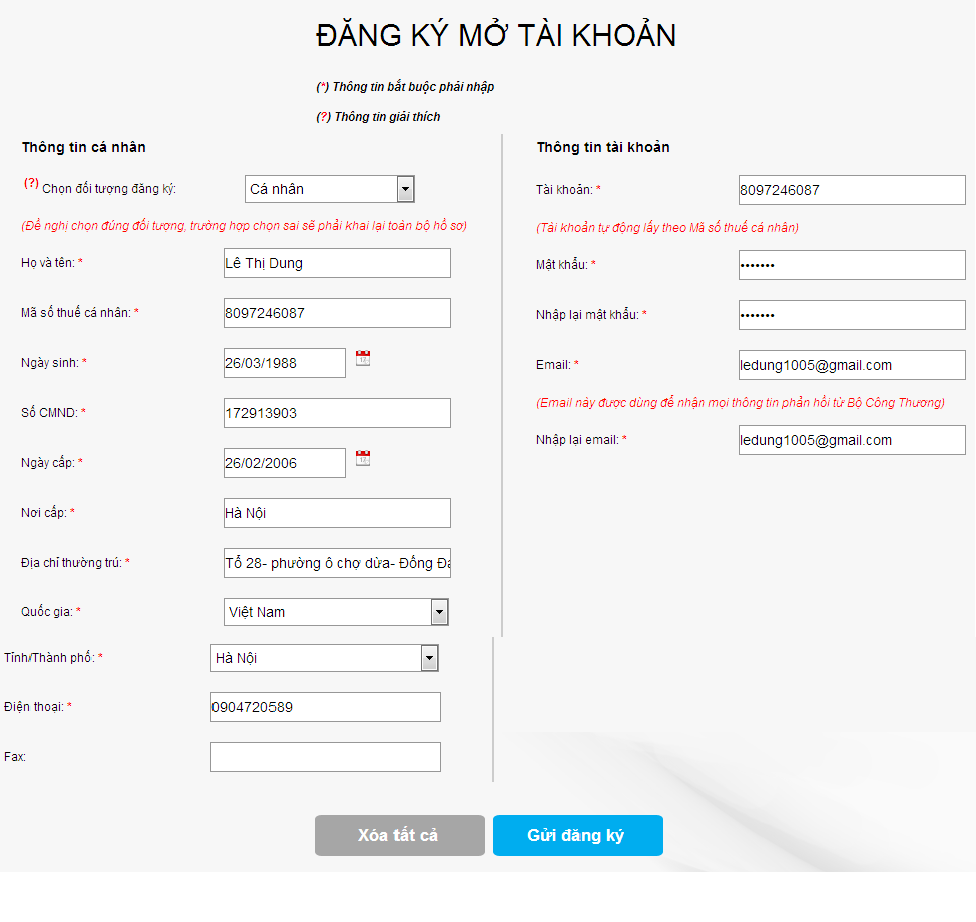Focus the Tài khoản account field
976x922 pixels.
(x=852, y=190)
